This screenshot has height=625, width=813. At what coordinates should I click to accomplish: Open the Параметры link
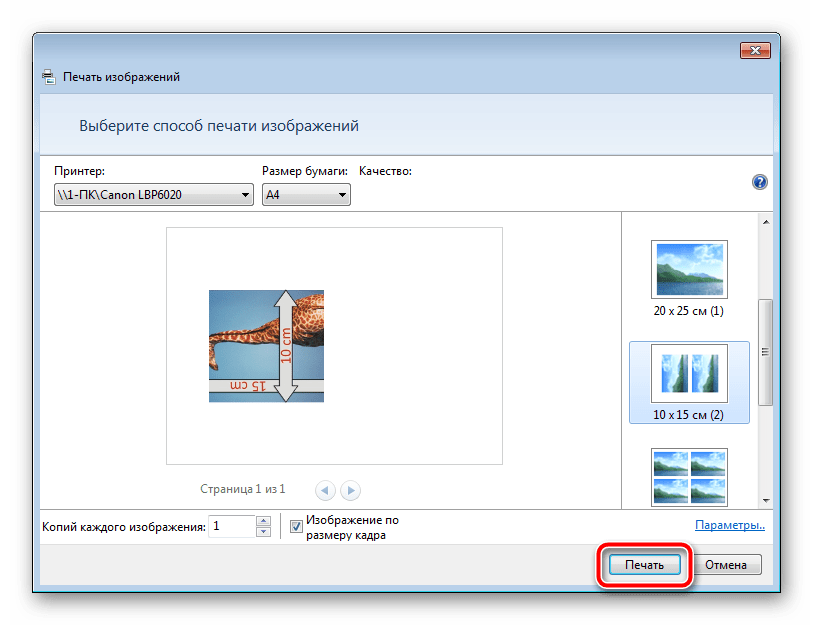730,524
